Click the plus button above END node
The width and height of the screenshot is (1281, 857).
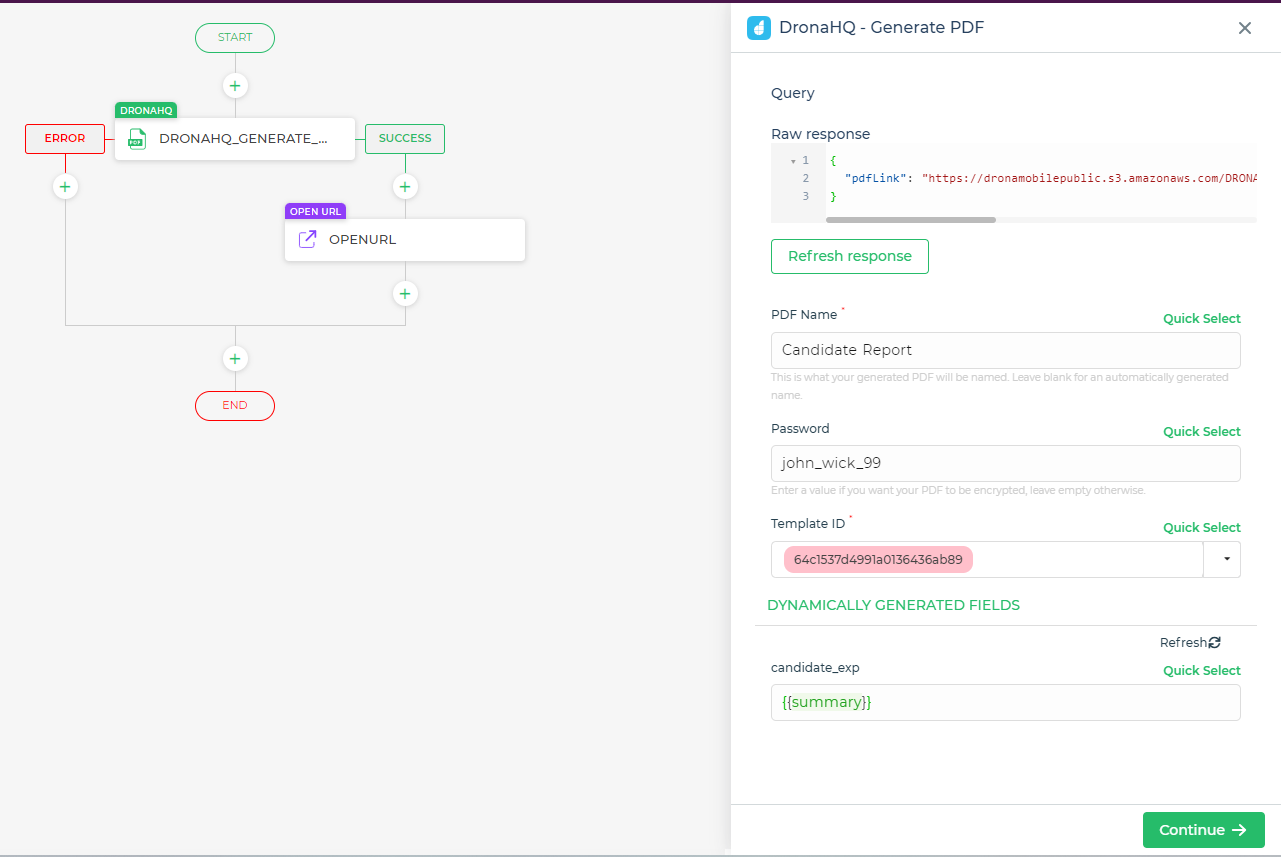point(235,358)
